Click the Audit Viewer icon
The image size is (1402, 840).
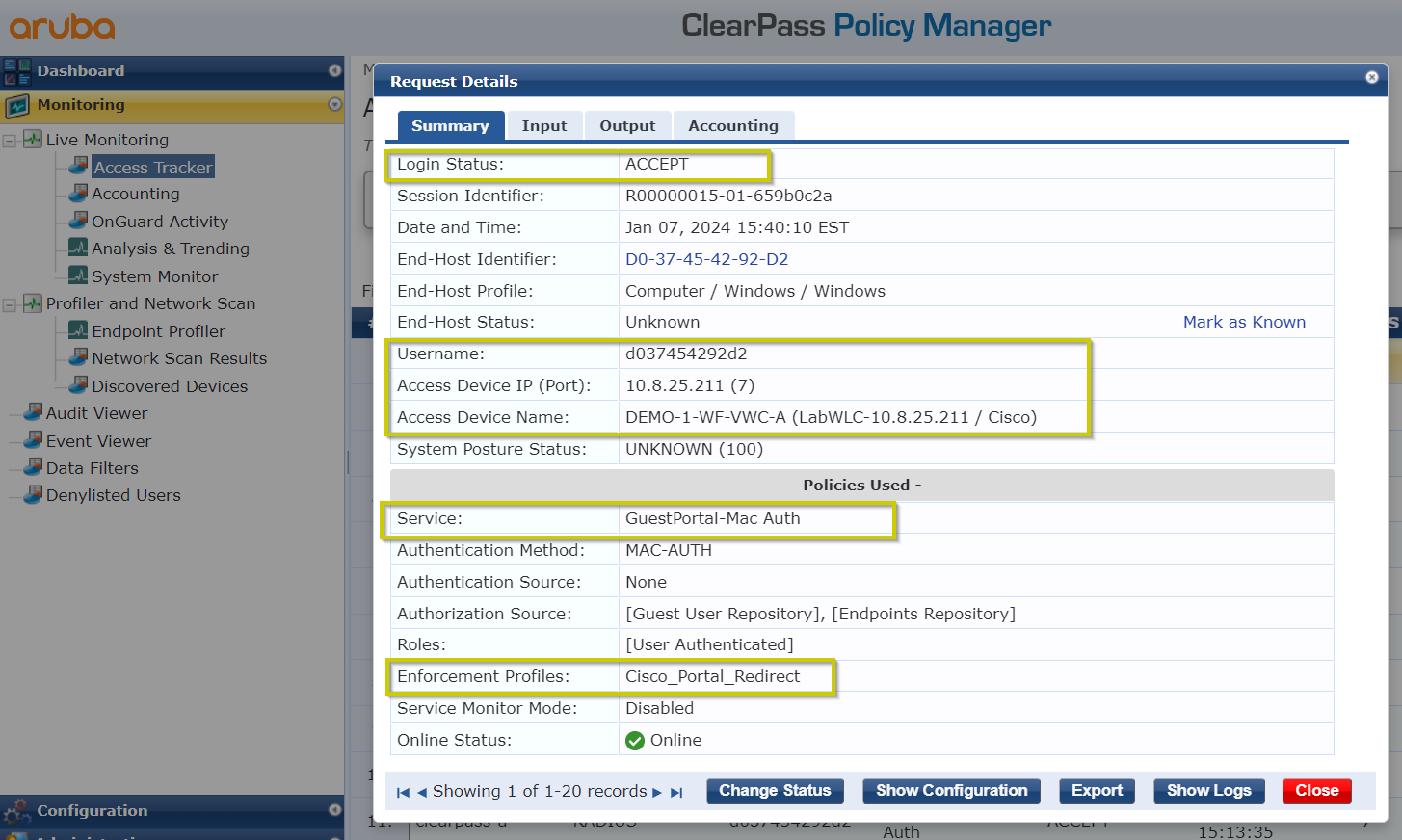click(33, 412)
